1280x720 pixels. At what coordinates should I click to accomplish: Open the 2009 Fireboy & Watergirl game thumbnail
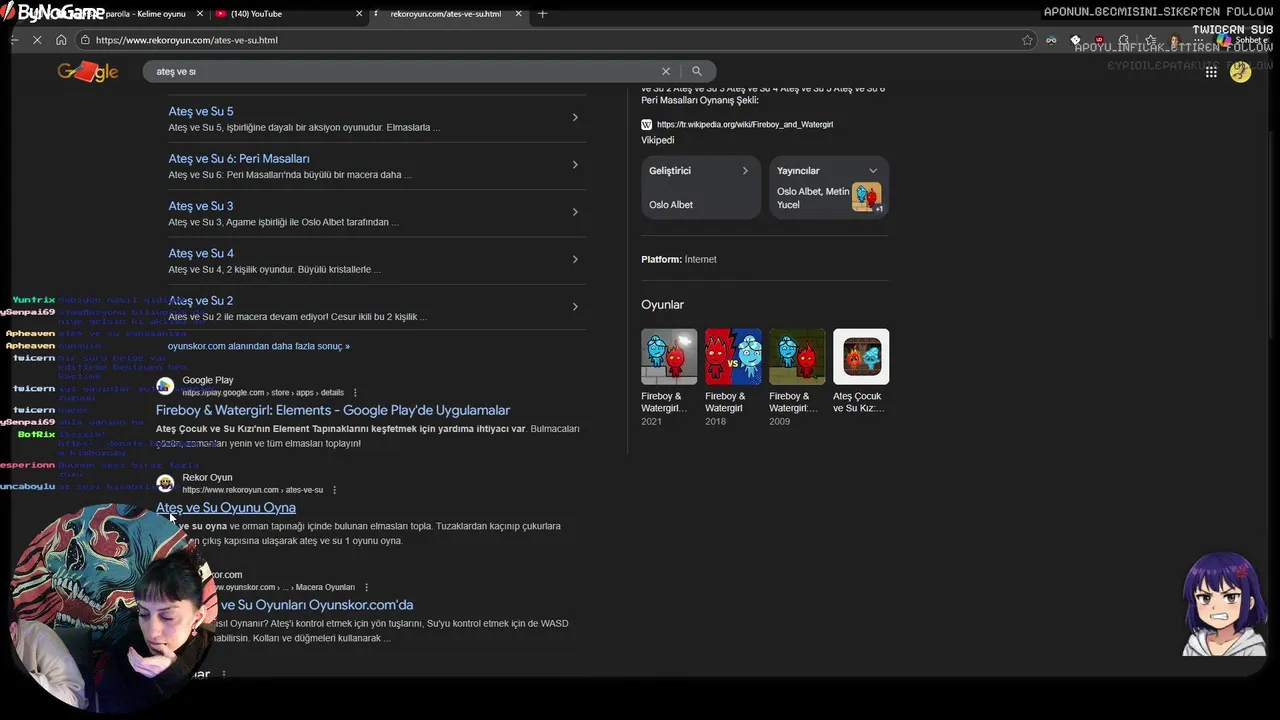[x=797, y=357]
